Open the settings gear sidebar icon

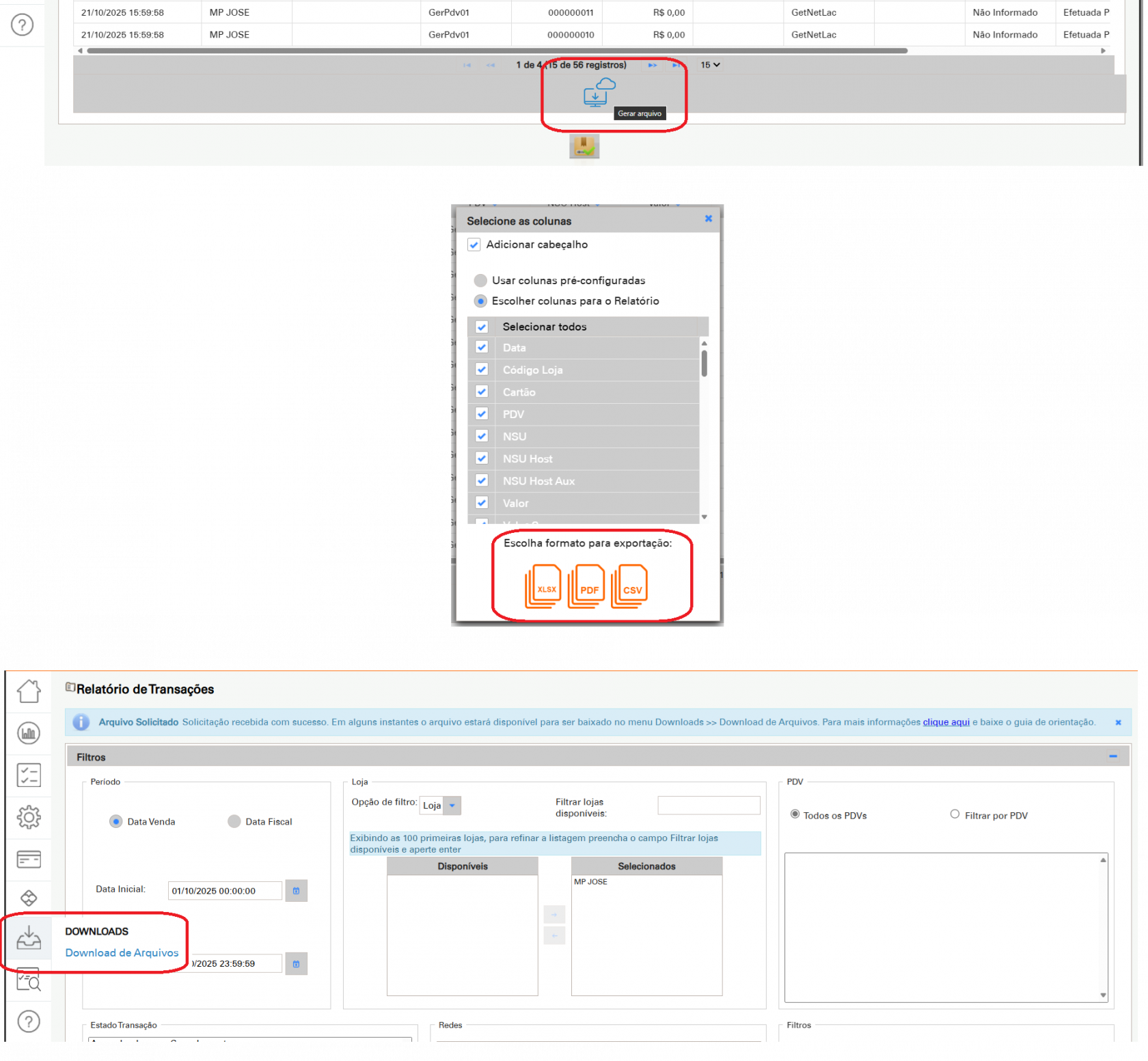pyautogui.click(x=29, y=817)
